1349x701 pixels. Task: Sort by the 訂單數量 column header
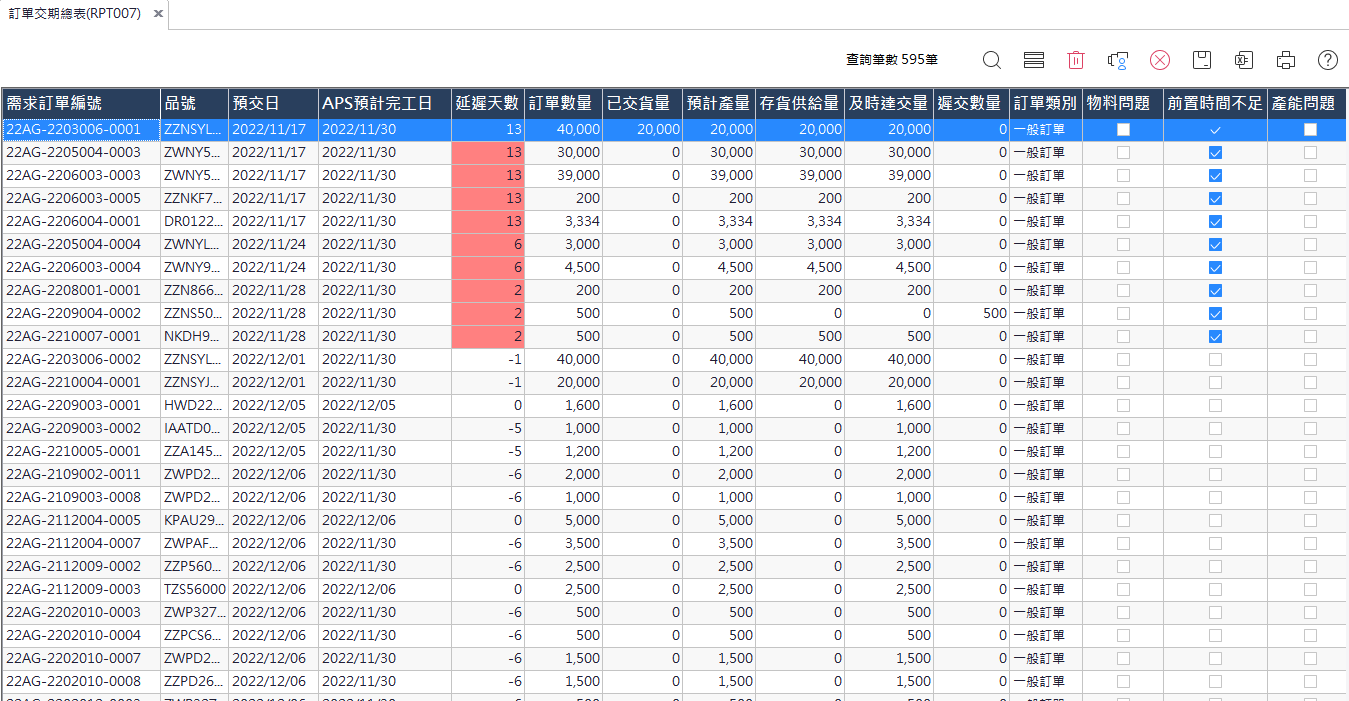pyautogui.click(x=563, y=103)
